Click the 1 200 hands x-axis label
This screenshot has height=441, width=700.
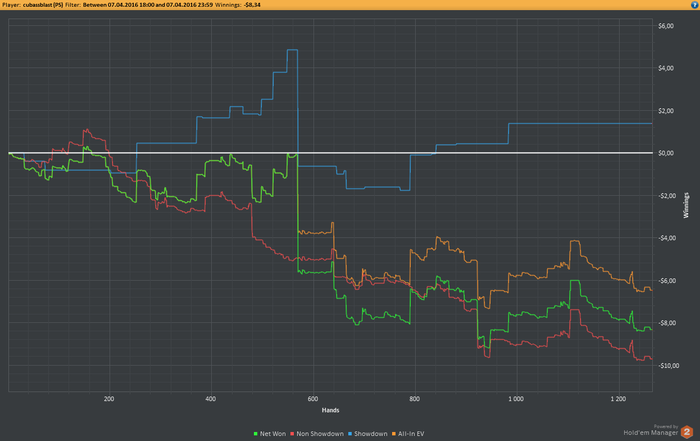point(618,399)
